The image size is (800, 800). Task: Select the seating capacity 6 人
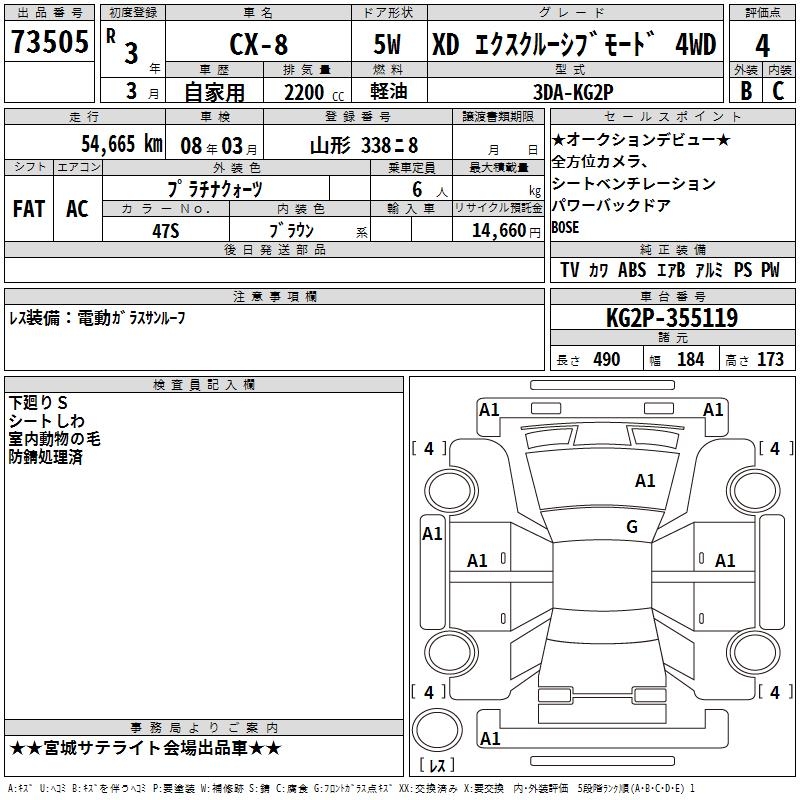pyautogui.click(x=429, y=190)
